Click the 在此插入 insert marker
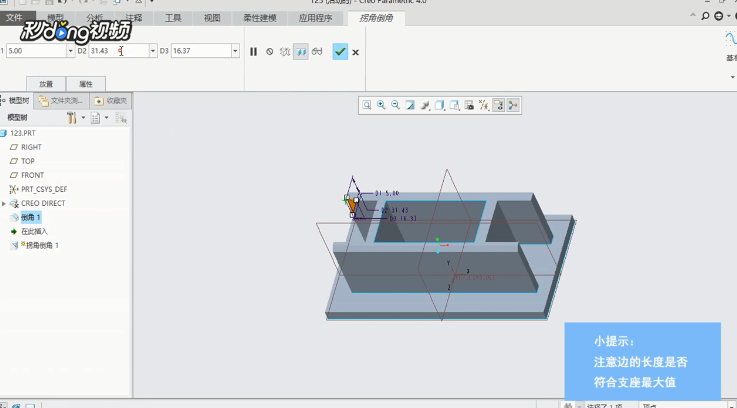 coord(34,231)
